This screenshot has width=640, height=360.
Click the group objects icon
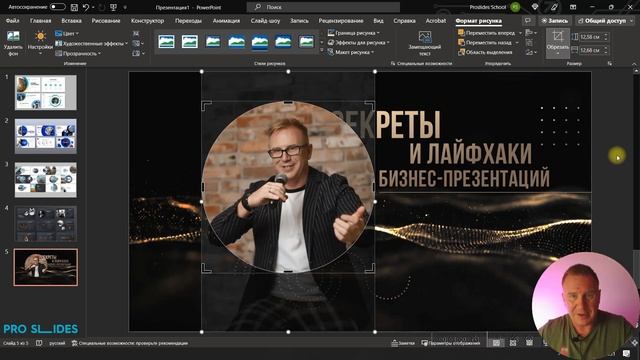530,42
